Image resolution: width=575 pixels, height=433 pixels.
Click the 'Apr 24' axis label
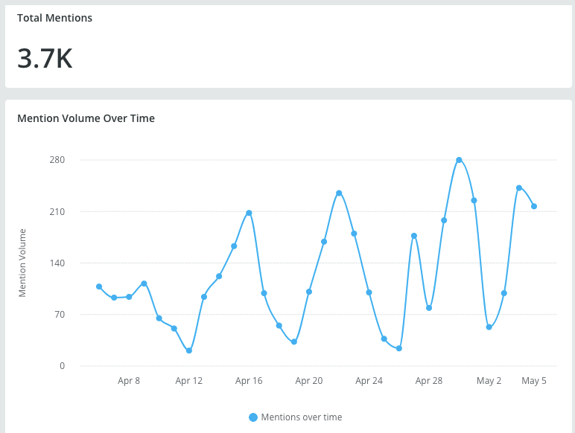pyautogui.click(x=369, y=381)
